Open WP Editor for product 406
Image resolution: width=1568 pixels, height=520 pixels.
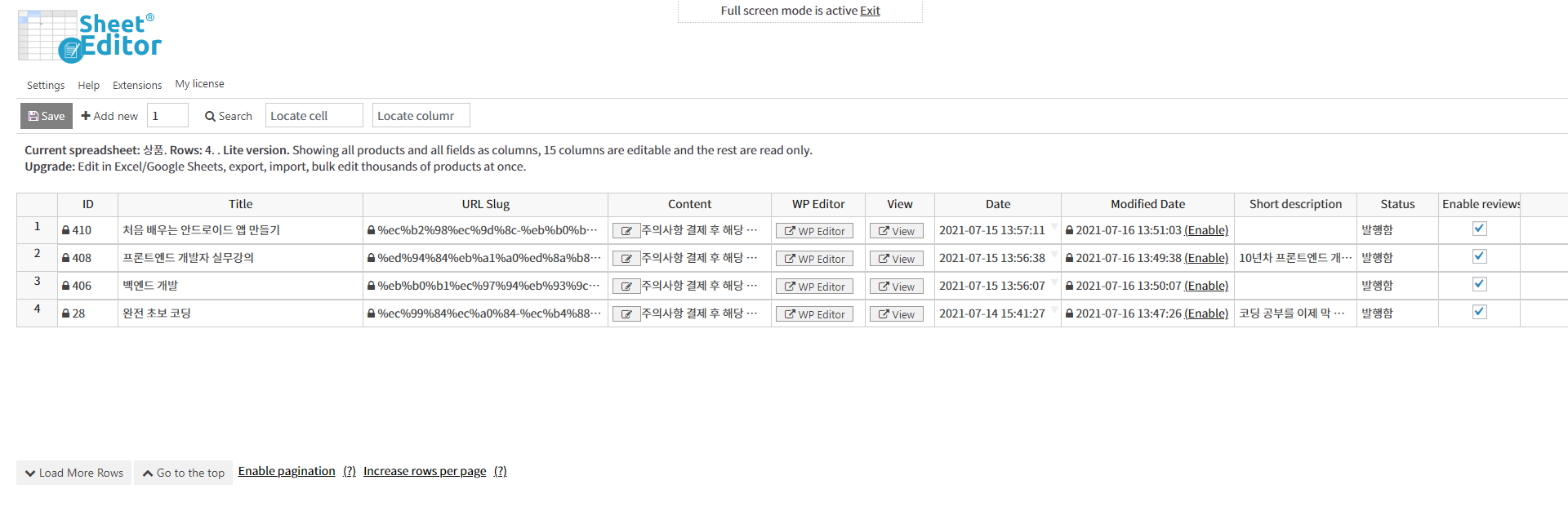[814, 287]
